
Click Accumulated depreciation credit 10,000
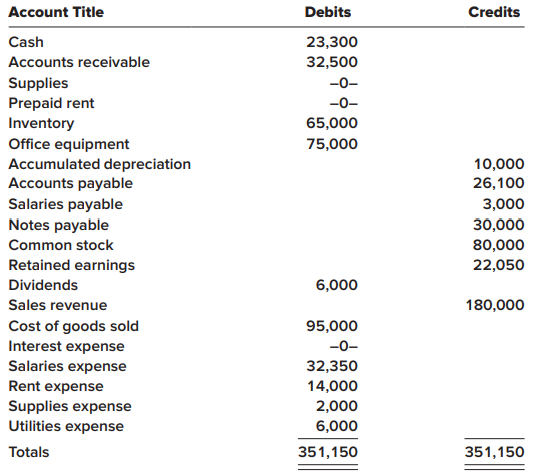[499, 164]
